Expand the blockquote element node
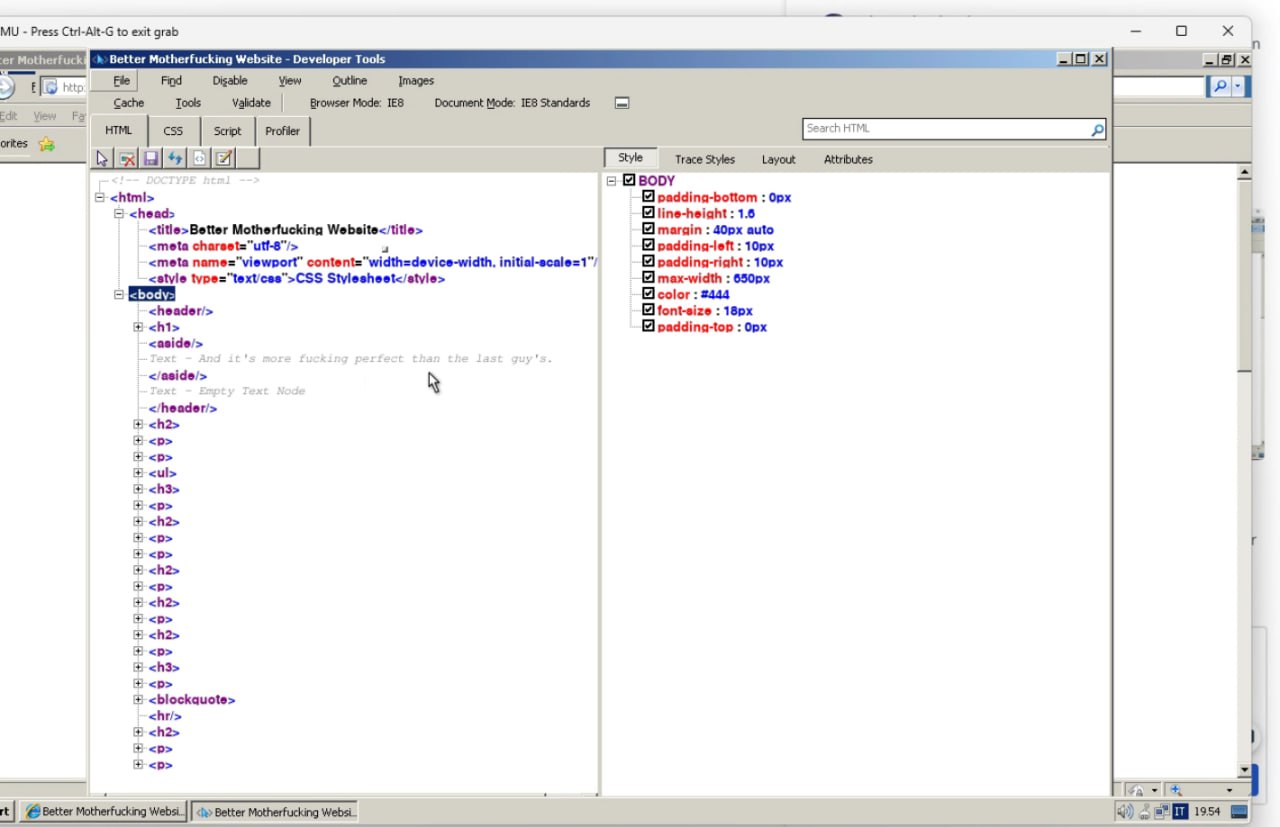 coord(139,700)
